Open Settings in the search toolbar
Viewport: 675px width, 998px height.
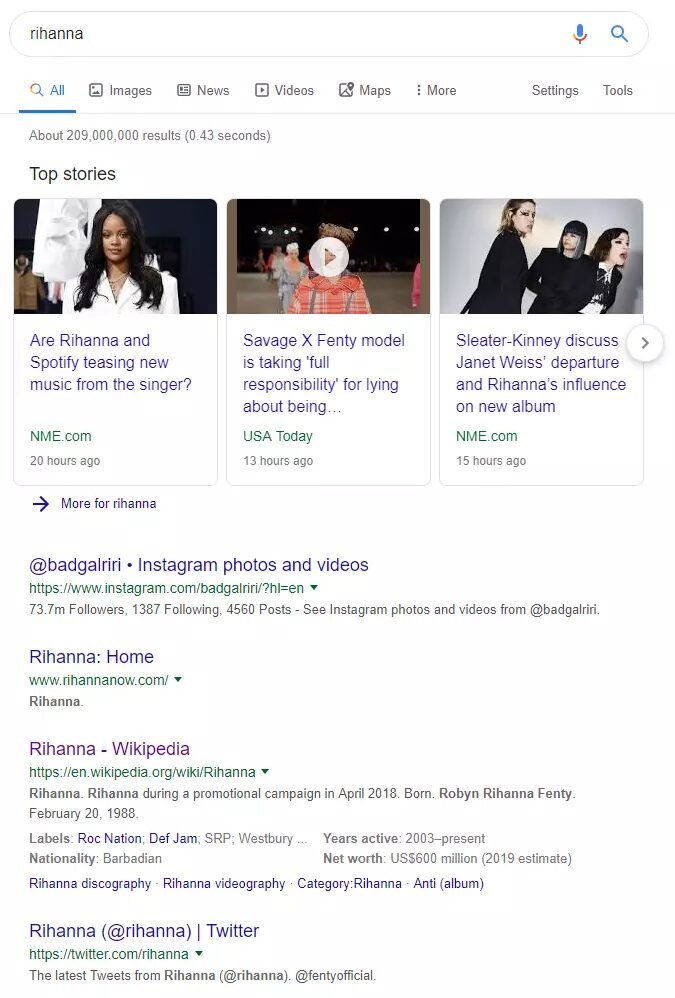(555, 90)
